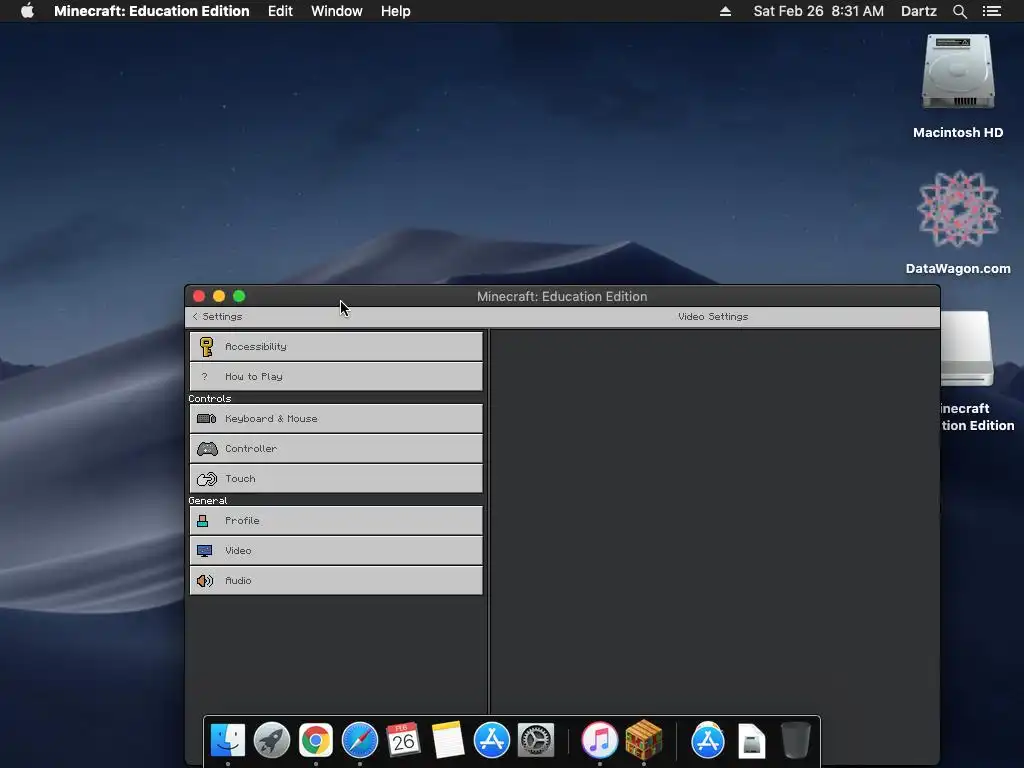Zoom the Minecraft window with the green button
The height and width of the screenshot is (768, 1024).
pyautogui.click(x=239, y=296)
